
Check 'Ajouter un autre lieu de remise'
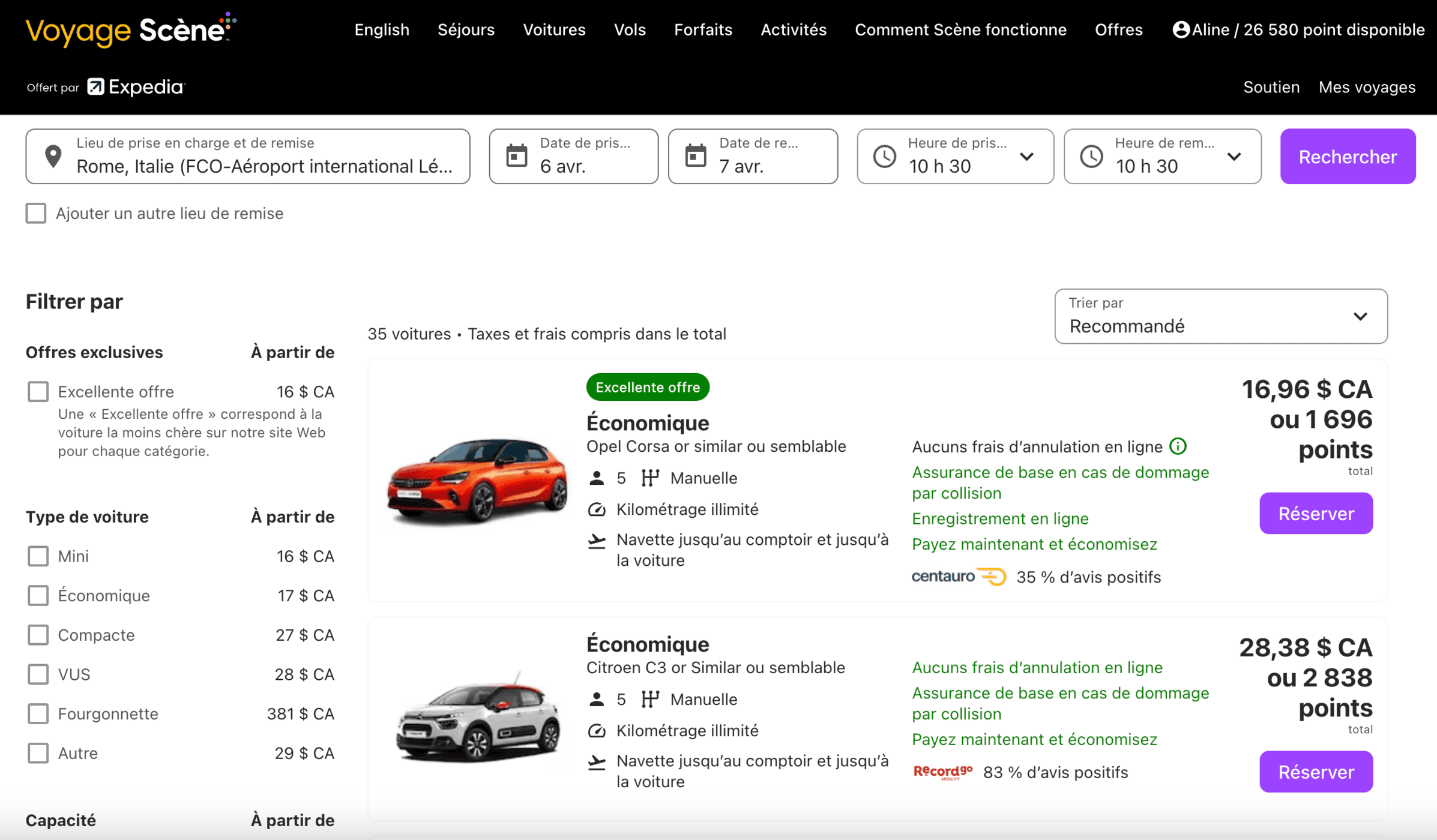pos(36,213)
